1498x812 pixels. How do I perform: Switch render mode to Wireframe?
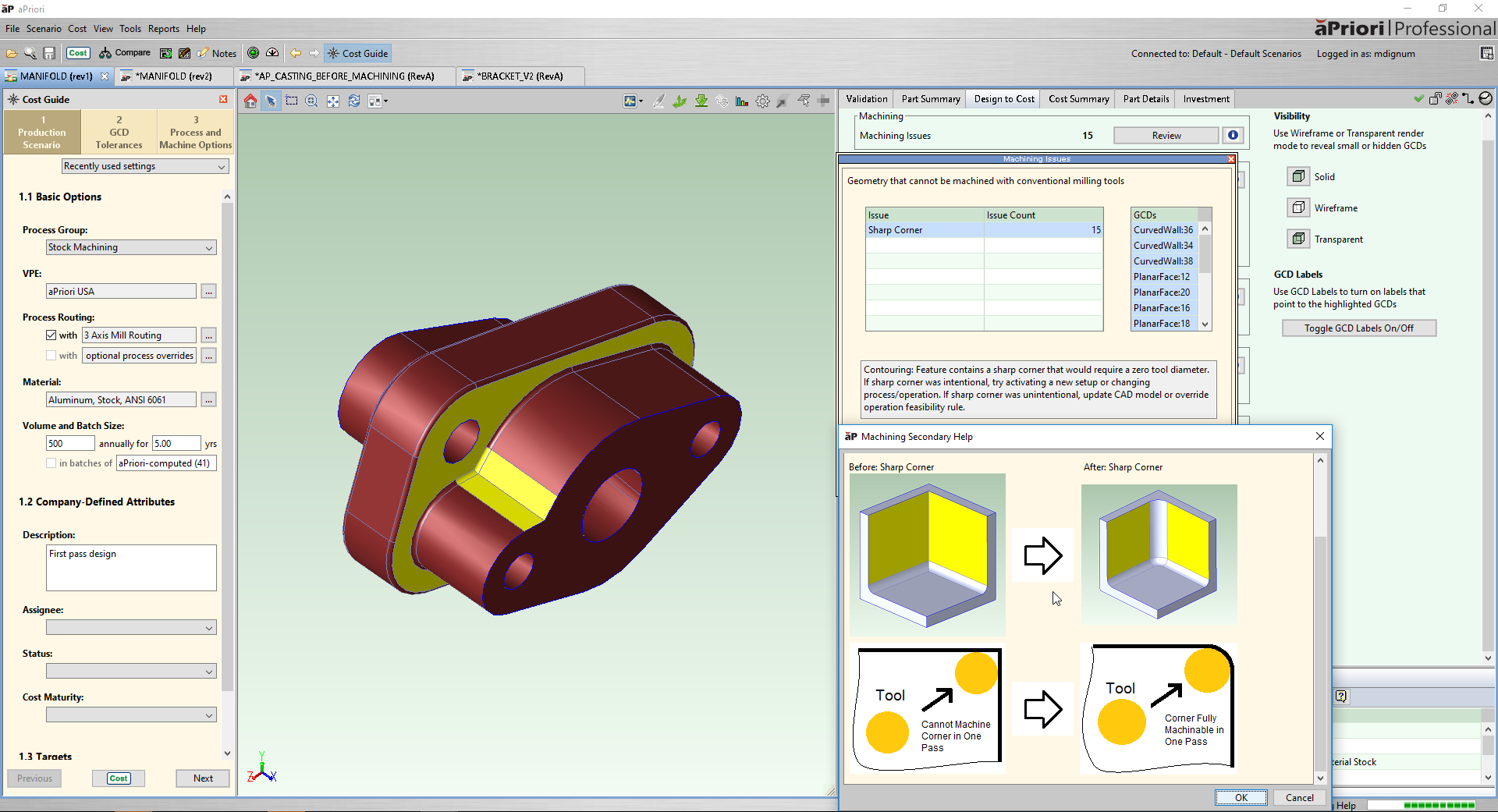[x=1298, y=207]
